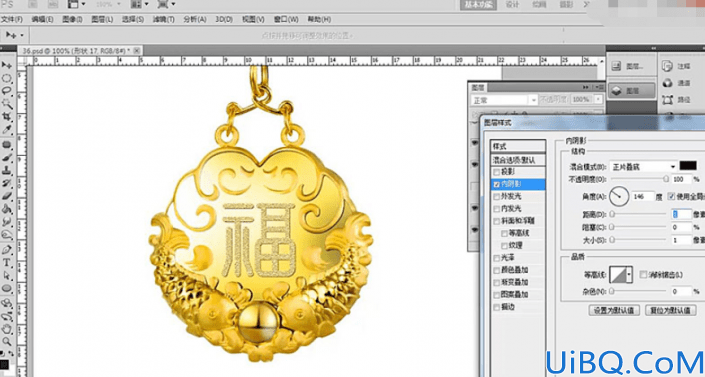
Task: Select the Zoom tool
Action: coord(7,341)
